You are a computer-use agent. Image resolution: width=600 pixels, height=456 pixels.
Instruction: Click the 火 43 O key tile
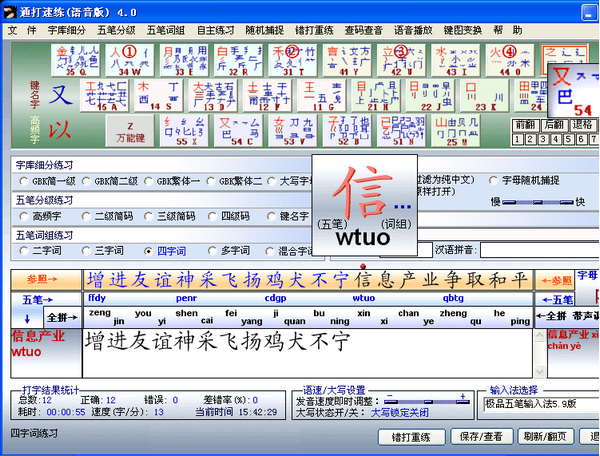click(x=512, y=59)
